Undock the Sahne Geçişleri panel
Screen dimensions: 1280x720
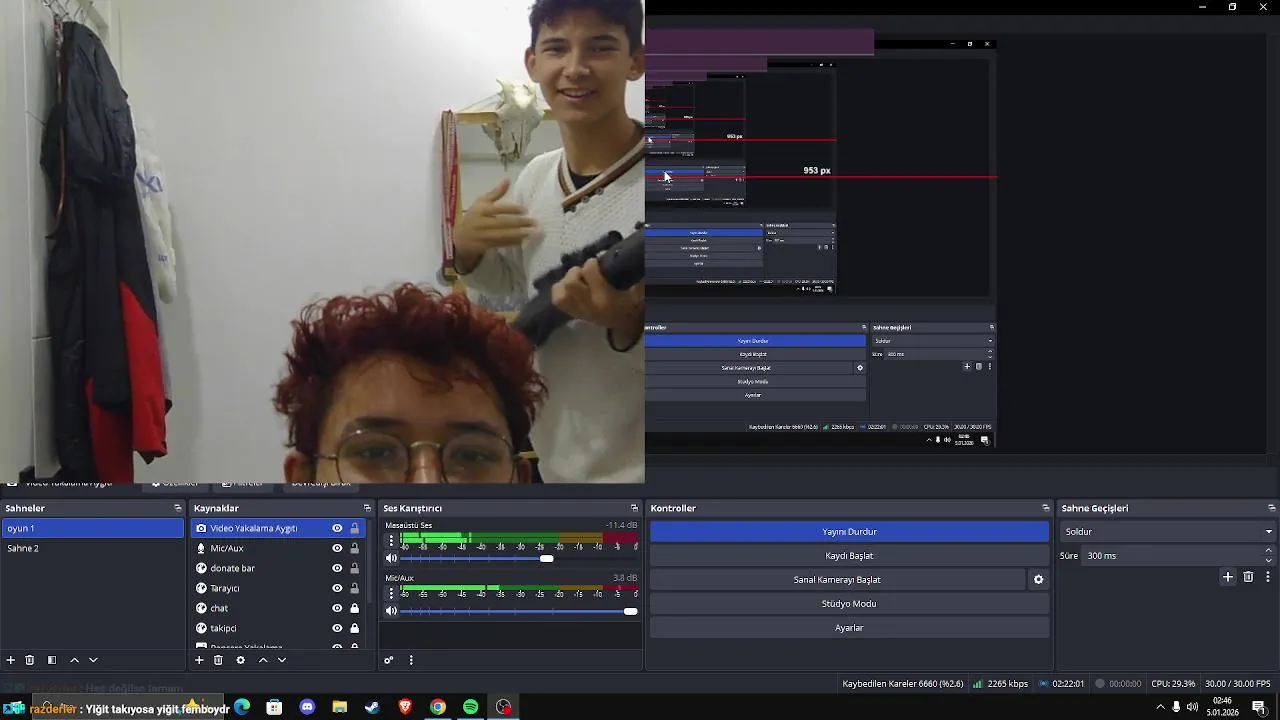(1272, 508)
